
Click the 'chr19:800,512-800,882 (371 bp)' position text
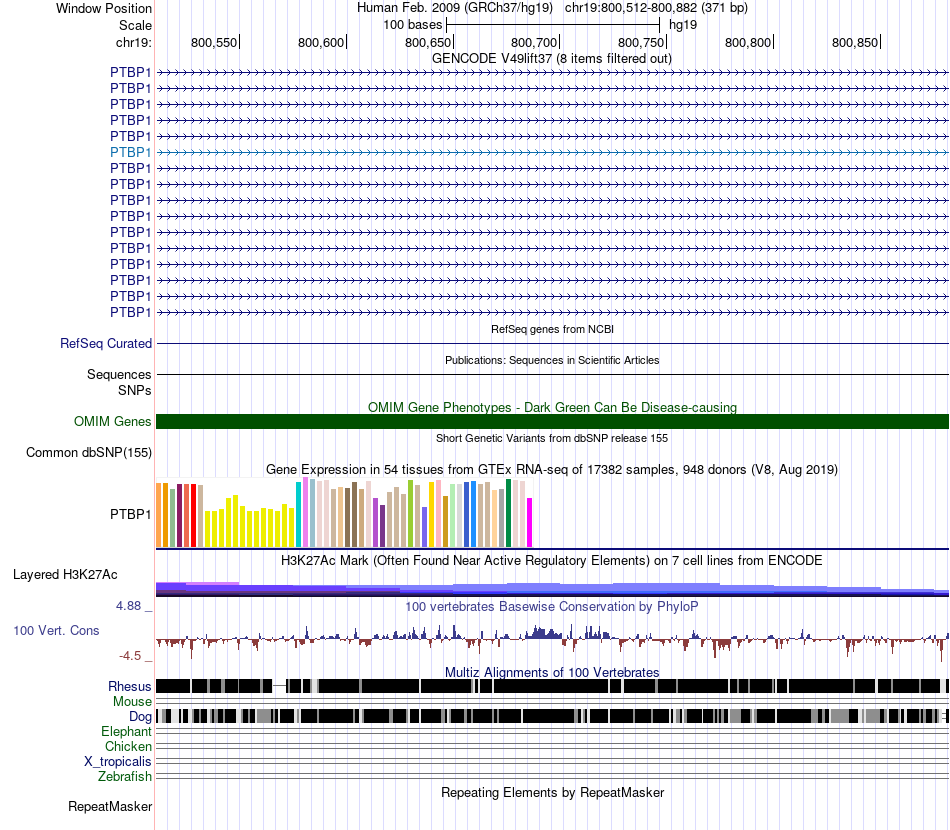point(656,8)
